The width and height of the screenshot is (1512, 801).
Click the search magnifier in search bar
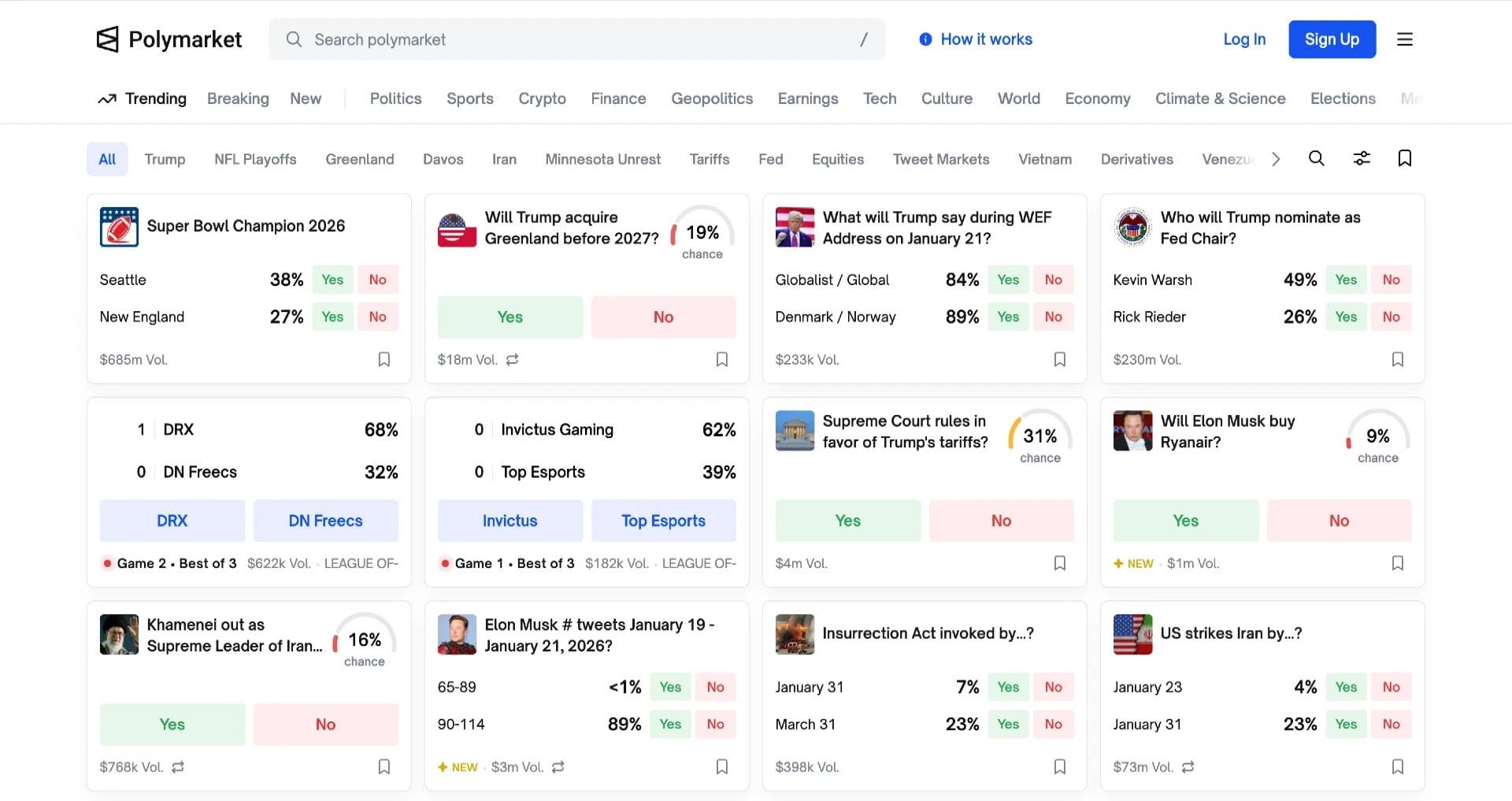294,39
